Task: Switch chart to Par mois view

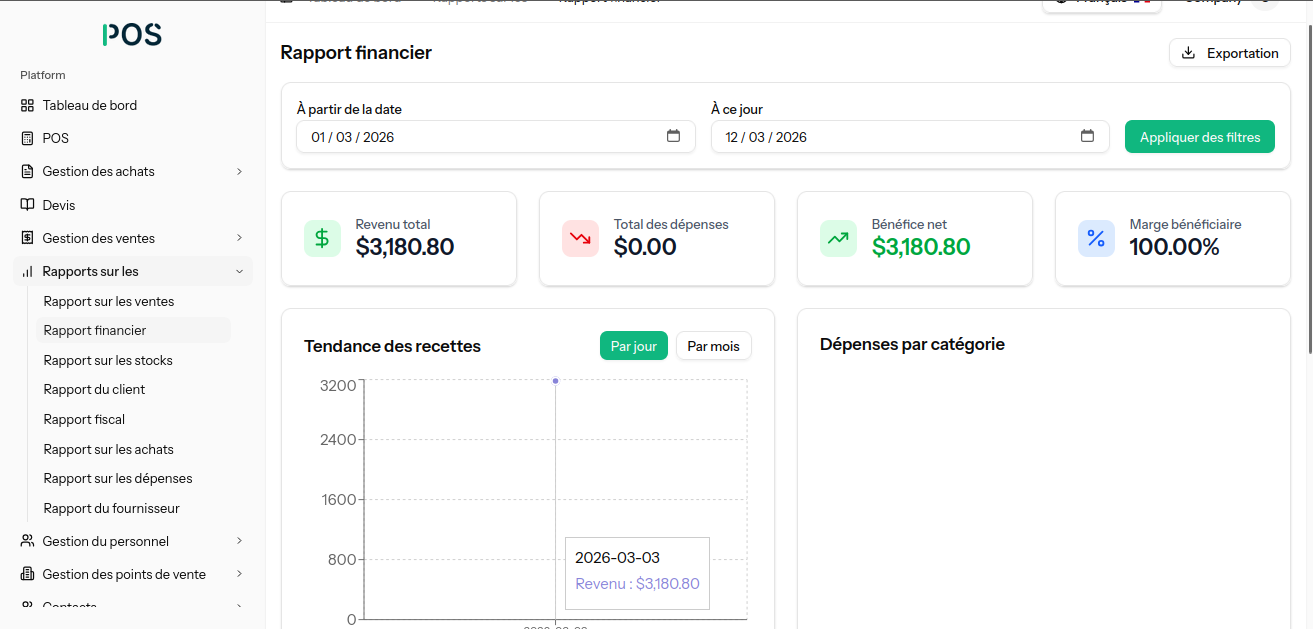Action: [x=713, y=346]
